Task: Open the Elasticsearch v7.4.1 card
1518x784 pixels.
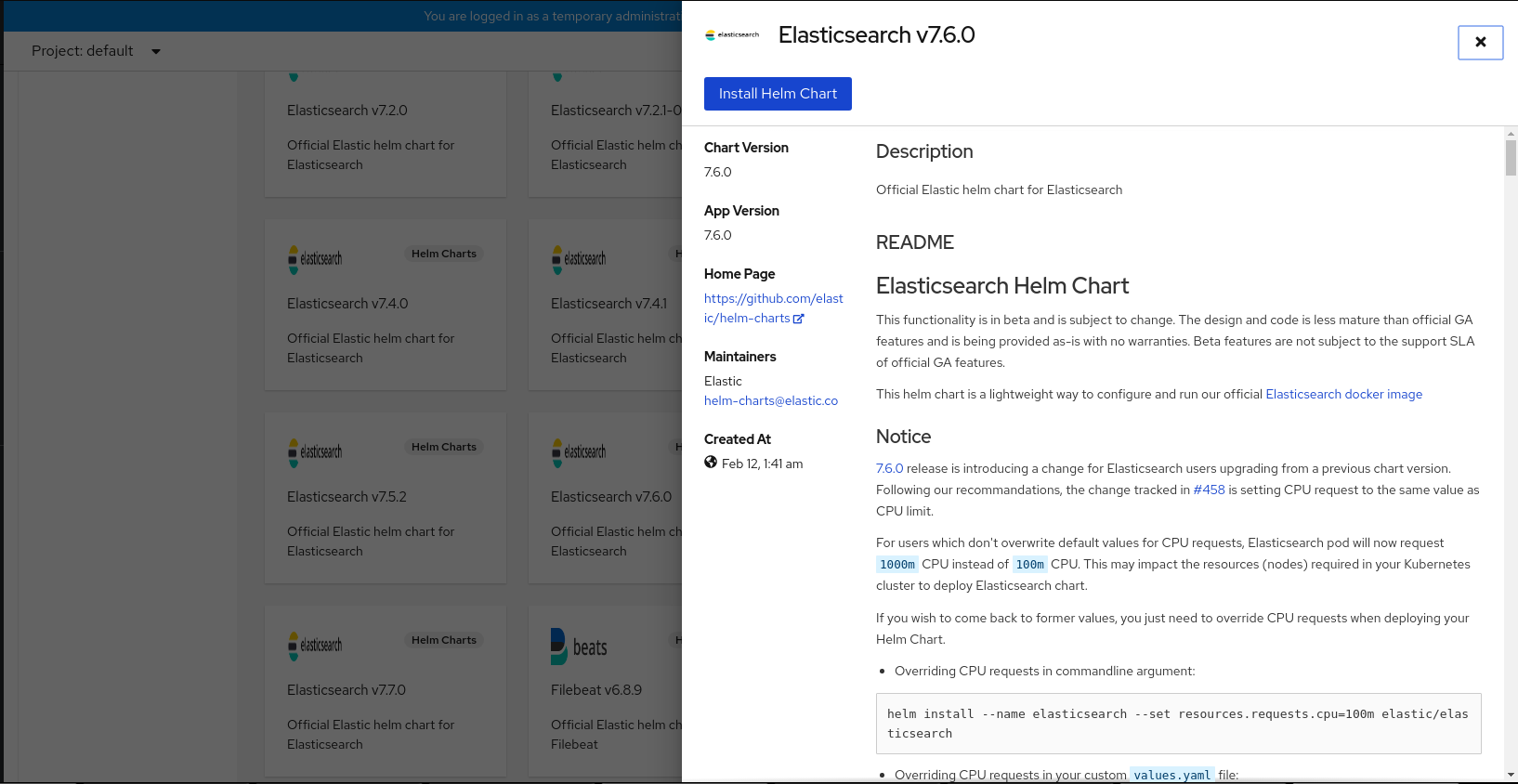Action: 606,305
